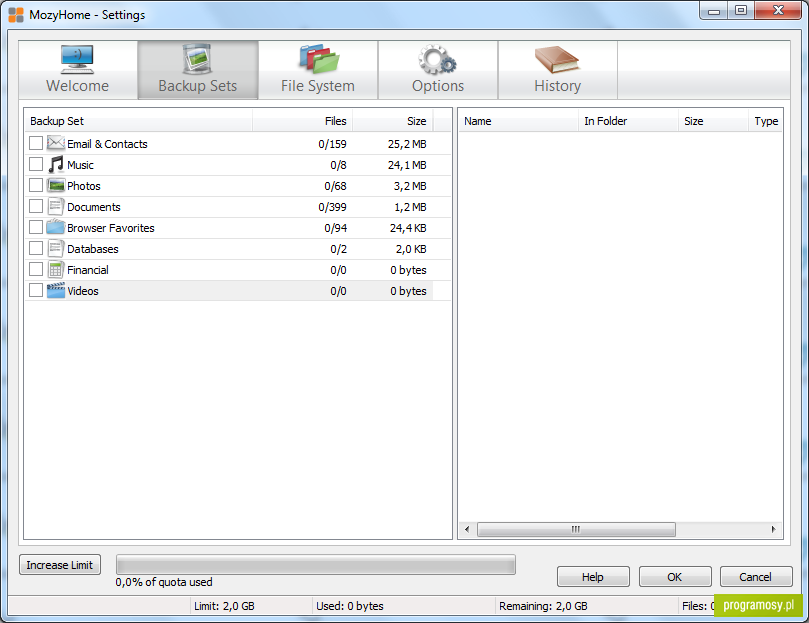Image resolution: width=809 pixels, height=623 pixels.
Task: Minimize the MozyHome Settings window
Action: [x=714, y=10]
